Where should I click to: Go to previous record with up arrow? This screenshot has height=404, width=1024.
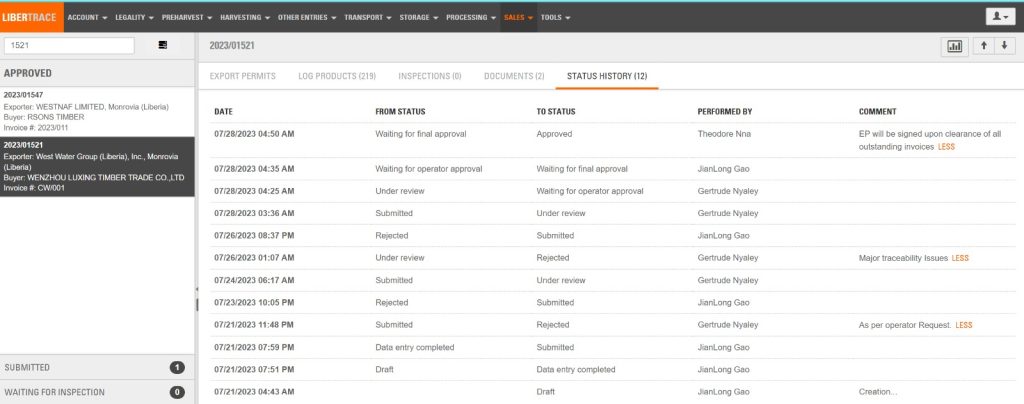click(984, 46)
